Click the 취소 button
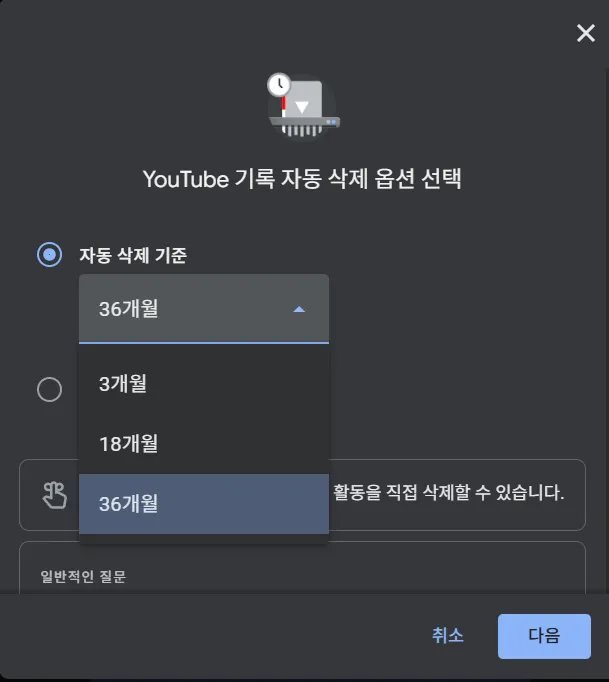This screenshot has height=682, width=609. (x=448, y=636)
